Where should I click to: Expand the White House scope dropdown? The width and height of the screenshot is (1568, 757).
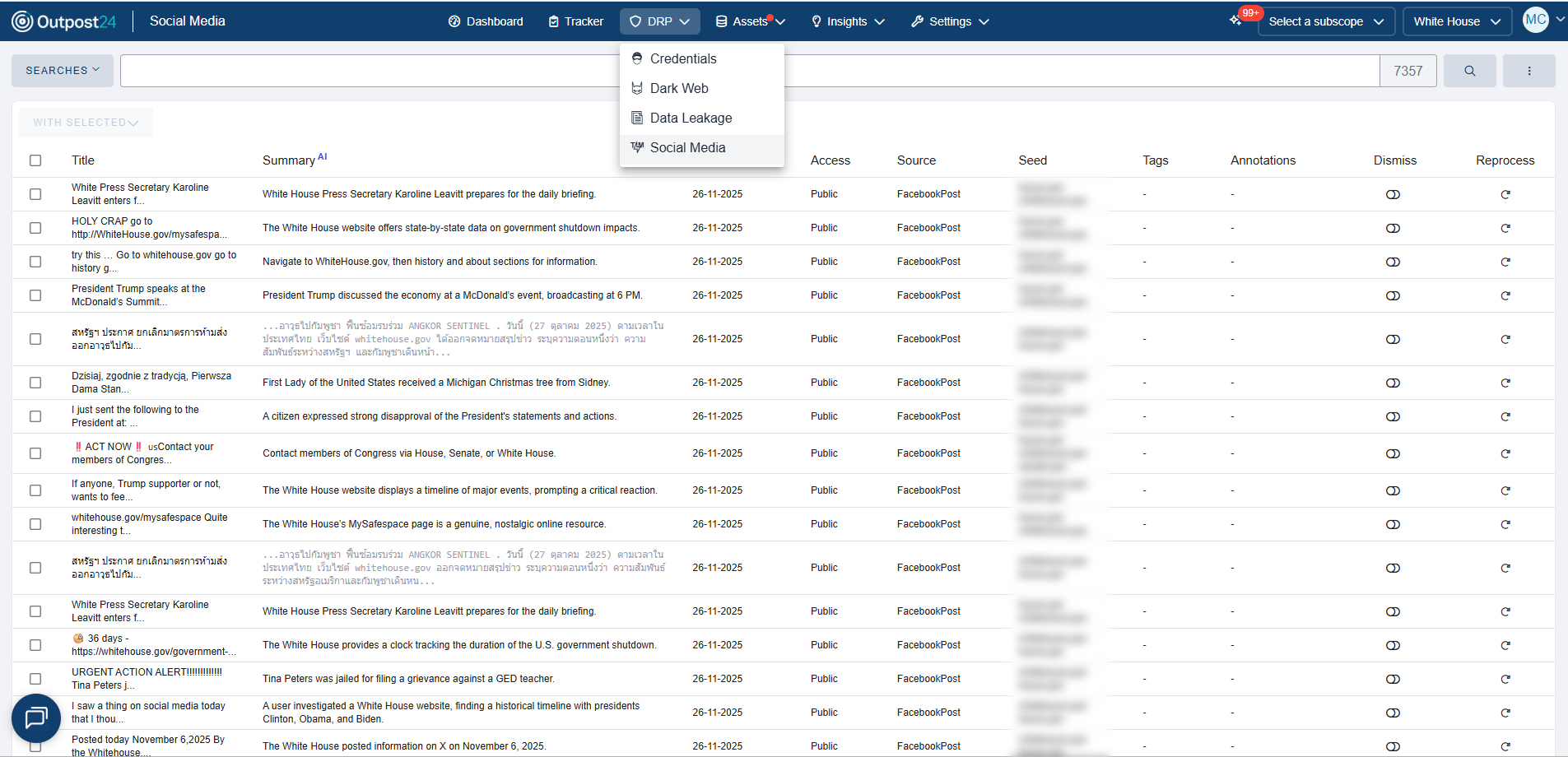[1456, 21]
